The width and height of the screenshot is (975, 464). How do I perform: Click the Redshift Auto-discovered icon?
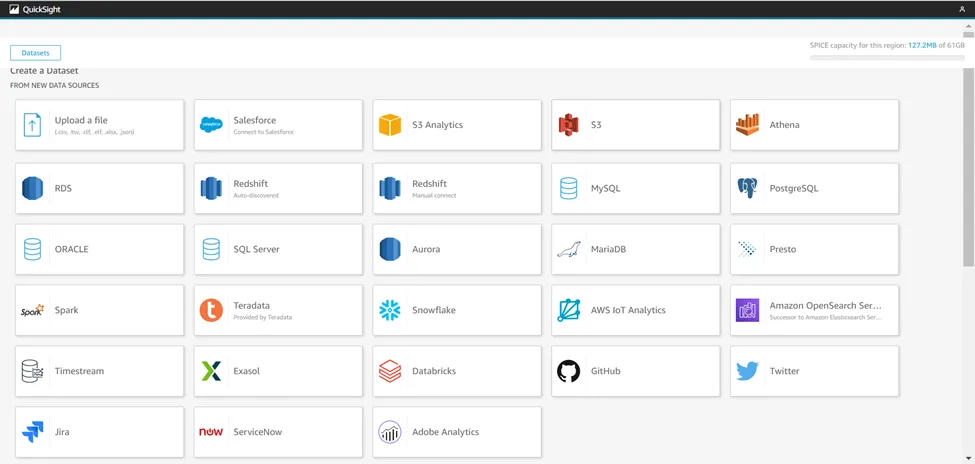211,188
